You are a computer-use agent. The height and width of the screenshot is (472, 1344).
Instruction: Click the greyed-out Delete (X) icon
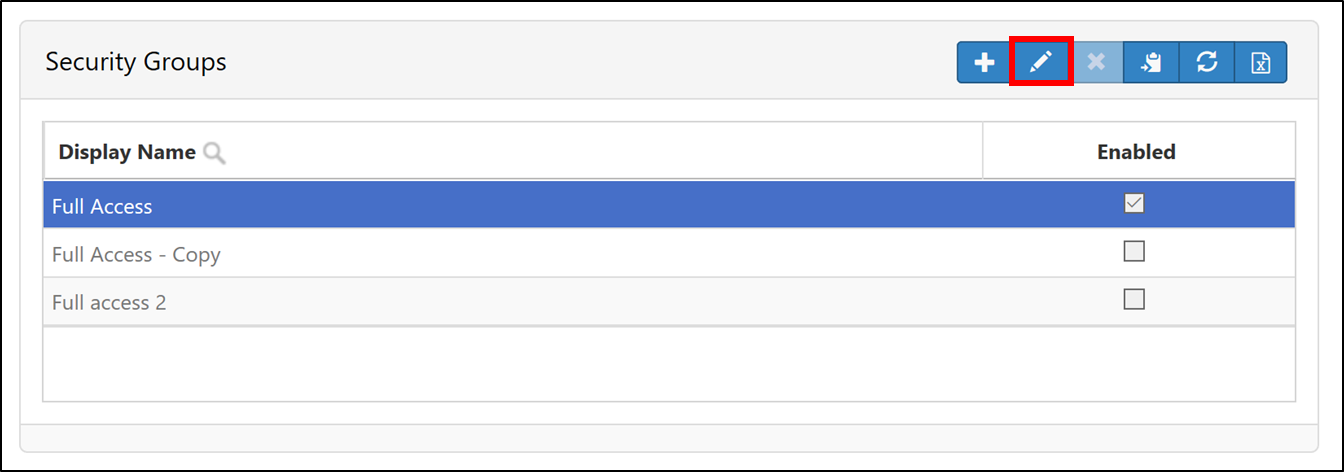[x=1096, y=62]
